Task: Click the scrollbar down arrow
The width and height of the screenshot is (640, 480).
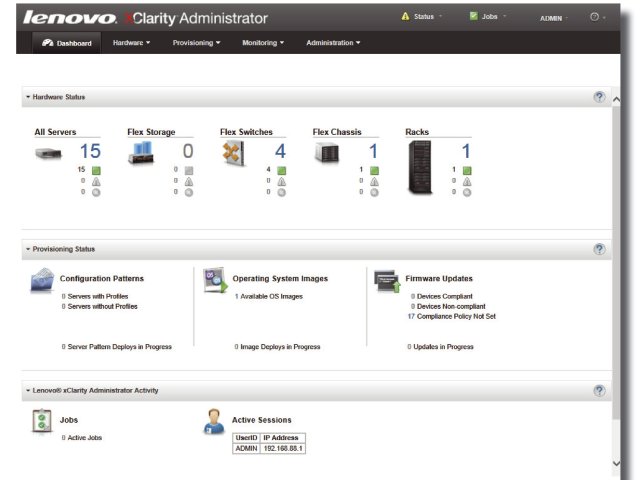Action: [616, 463]
